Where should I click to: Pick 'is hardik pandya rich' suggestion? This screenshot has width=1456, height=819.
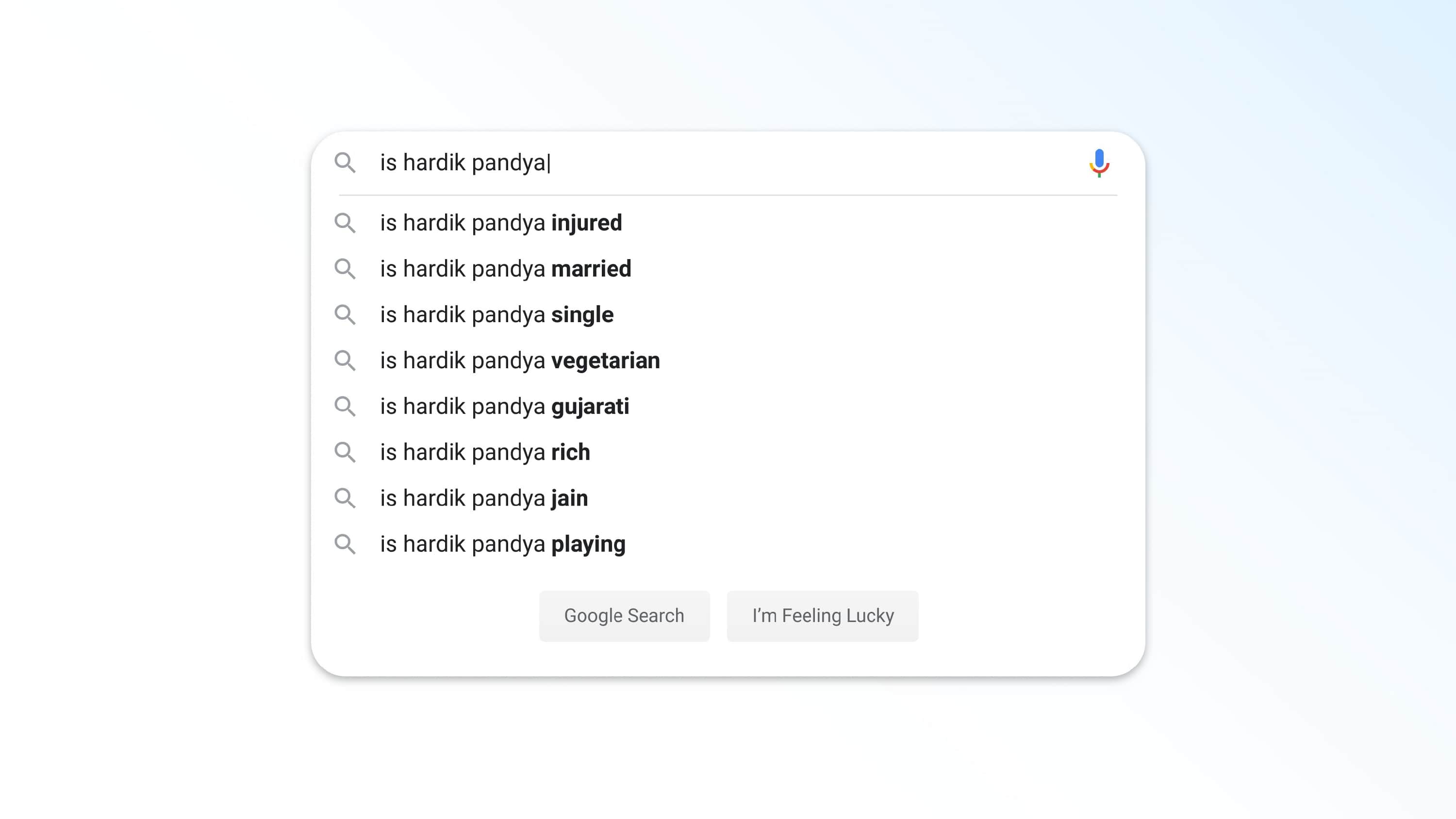(484, 452)
